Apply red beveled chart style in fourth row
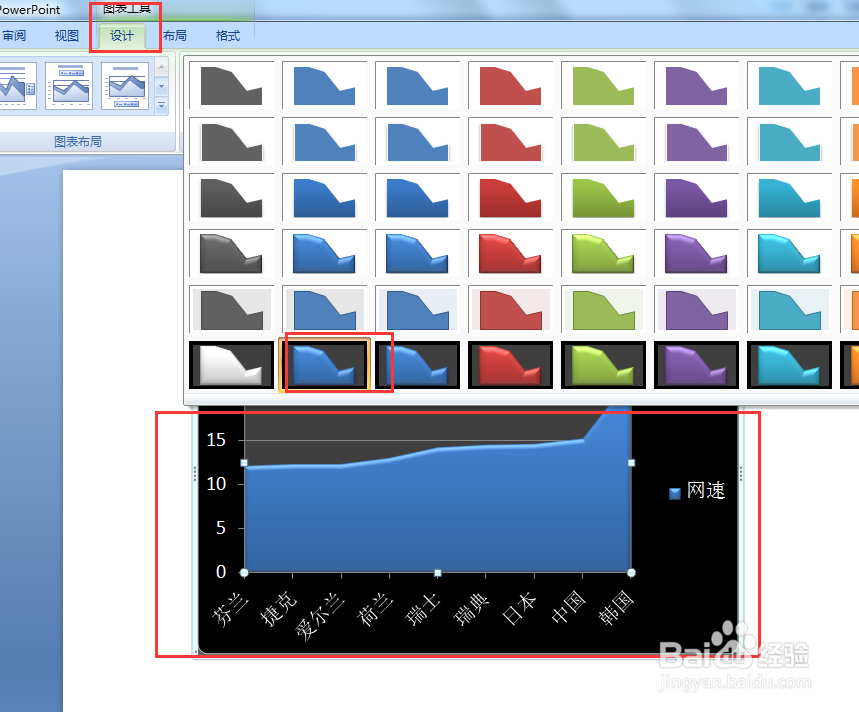Viewport: 859px width, 712px height. (510, 253)
